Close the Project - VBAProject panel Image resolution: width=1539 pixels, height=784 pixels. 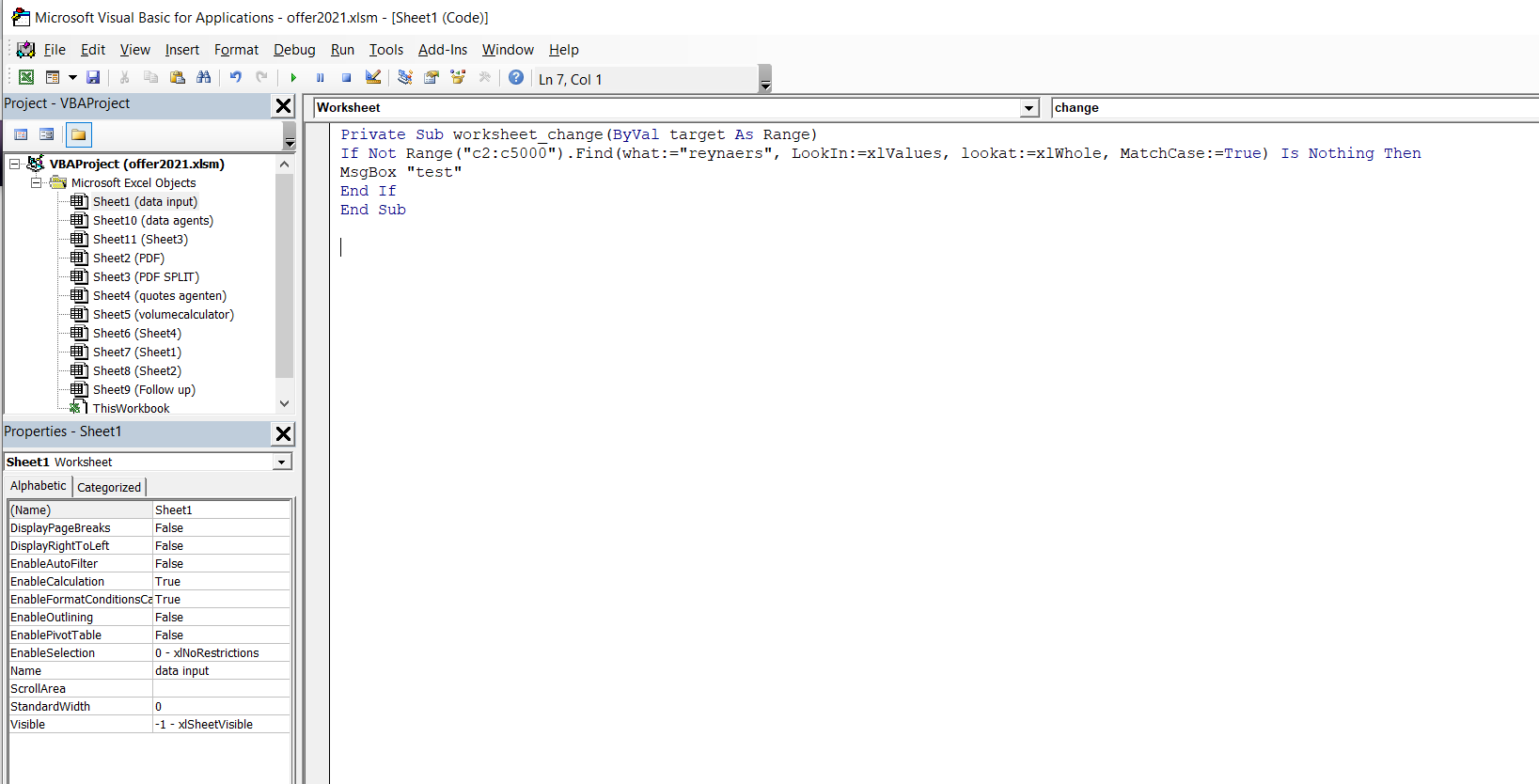(283, 106)
